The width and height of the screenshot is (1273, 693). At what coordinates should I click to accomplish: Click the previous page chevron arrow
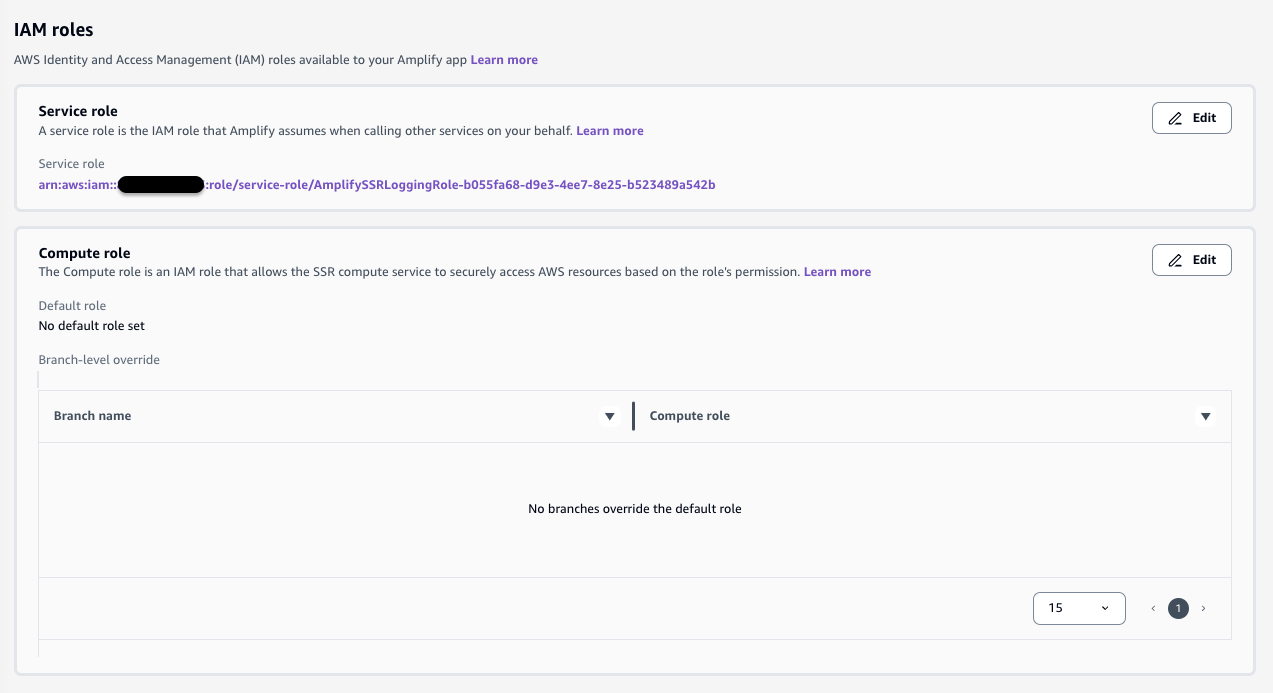click(x=1152, y=608)
